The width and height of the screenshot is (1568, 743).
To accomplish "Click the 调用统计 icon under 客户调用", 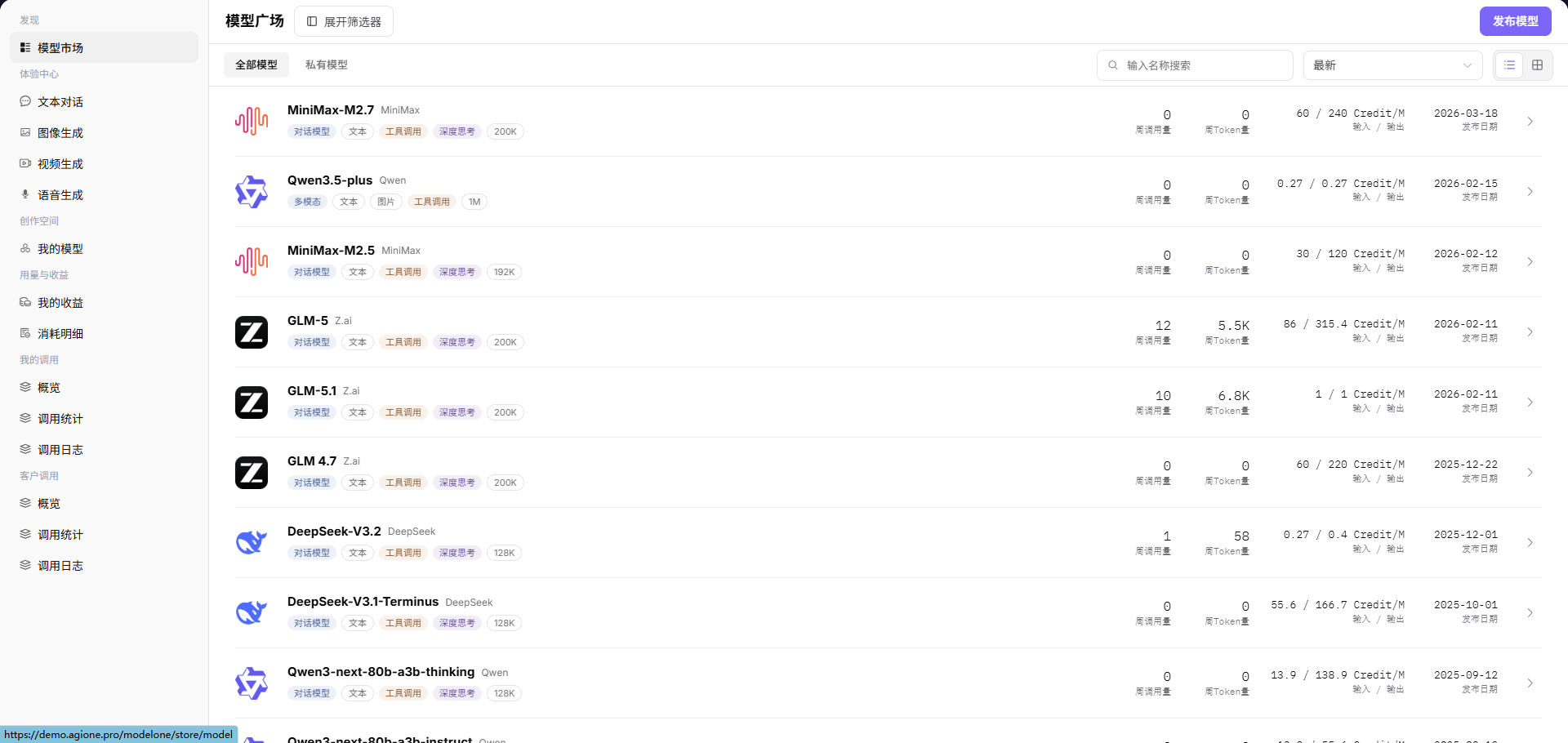I will tap(25, 534).
